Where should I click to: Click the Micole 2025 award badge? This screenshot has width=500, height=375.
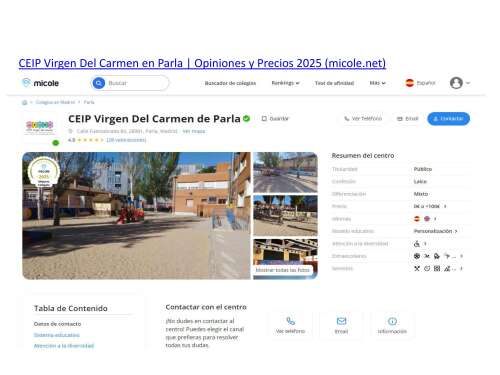(44, 172)
